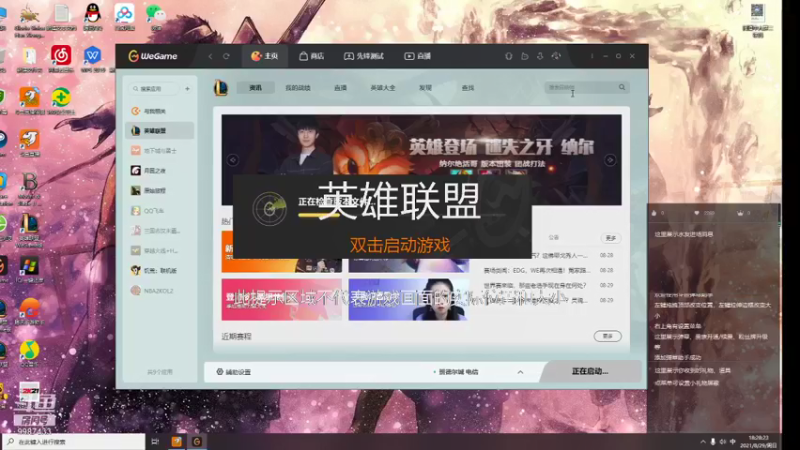The image size is (800, 450).
Task: Open the download manager icon
Action: 540,56
